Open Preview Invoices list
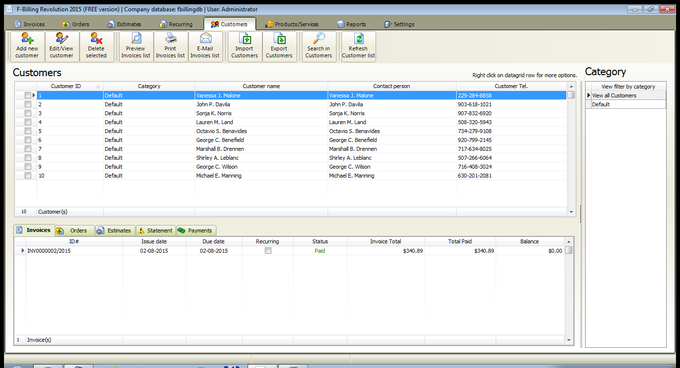 136,46
